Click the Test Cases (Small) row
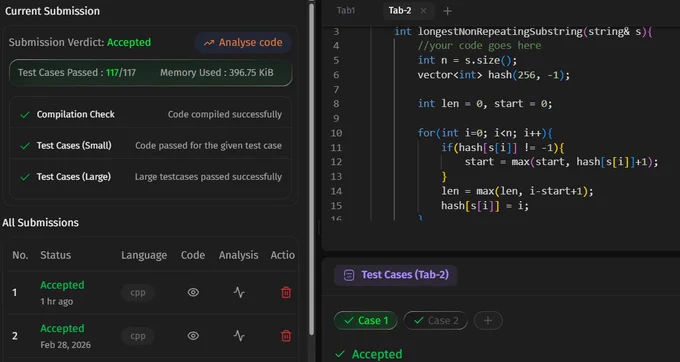The height and width of the screenshot is (362, 680). 150,146
